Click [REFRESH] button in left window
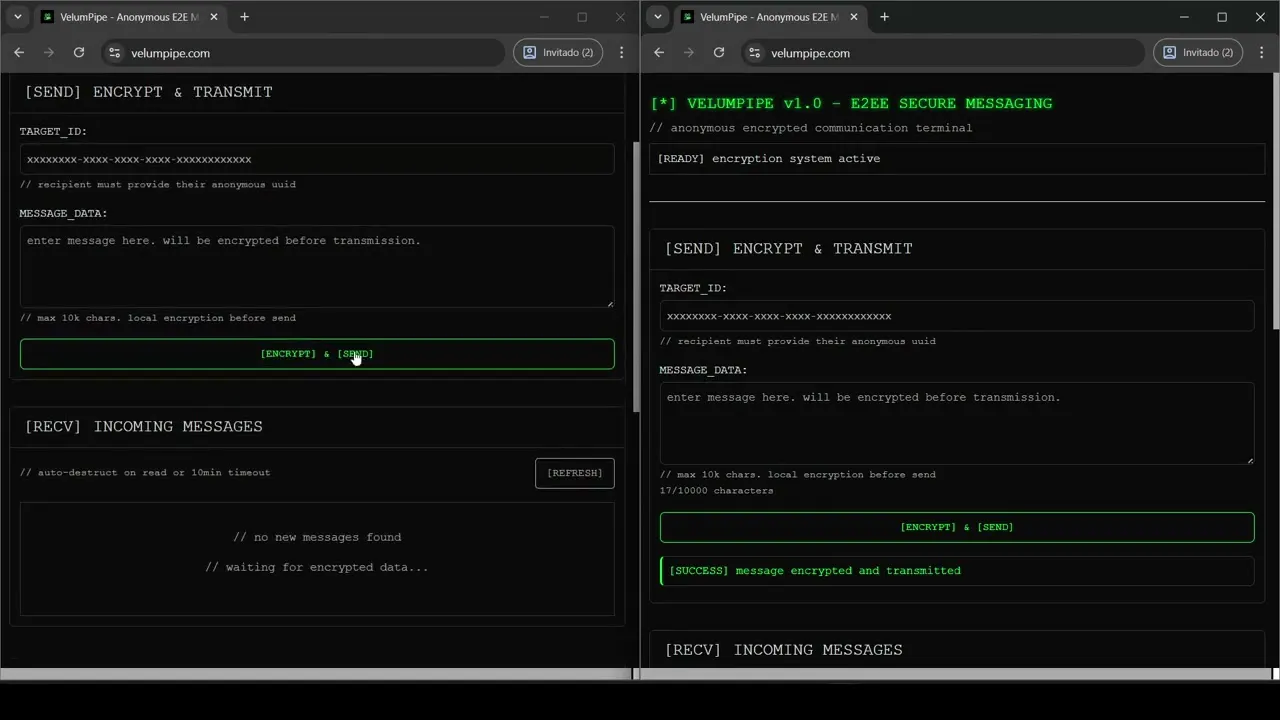The image size is (1280, 720). pyautogui.click(x=575, y=473)
